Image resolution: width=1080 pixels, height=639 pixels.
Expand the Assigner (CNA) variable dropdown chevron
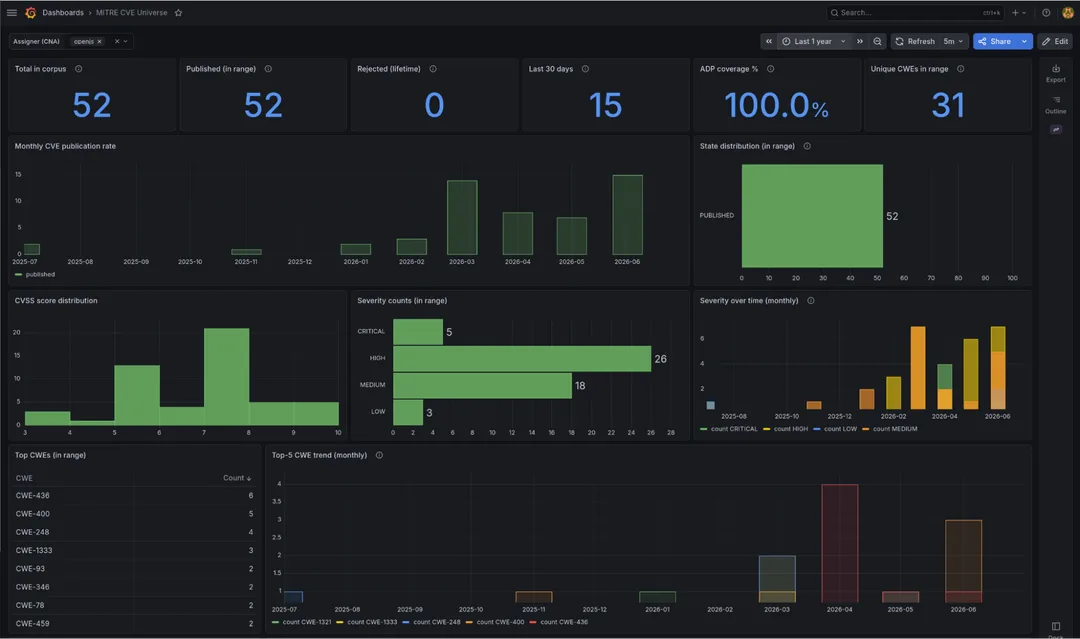point(125,41)
